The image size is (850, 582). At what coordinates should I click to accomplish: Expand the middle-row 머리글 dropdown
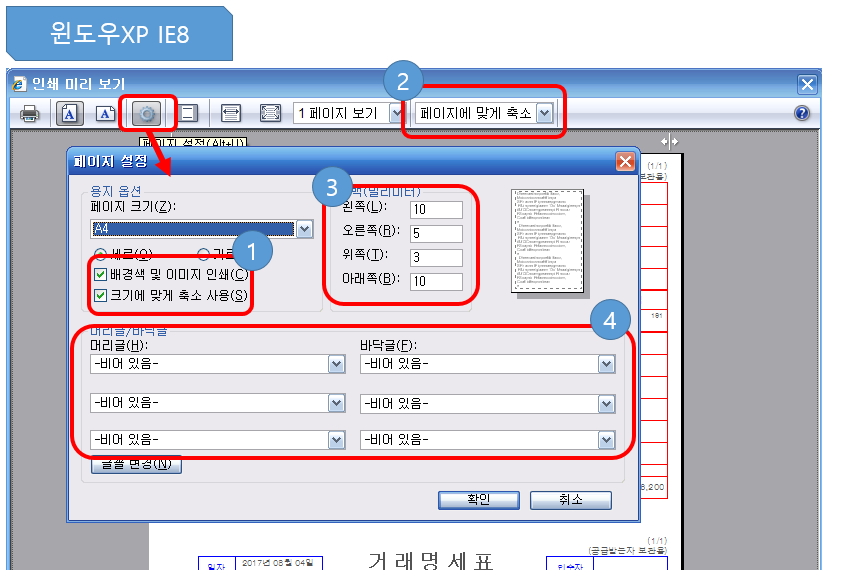(x=336, y=403)
